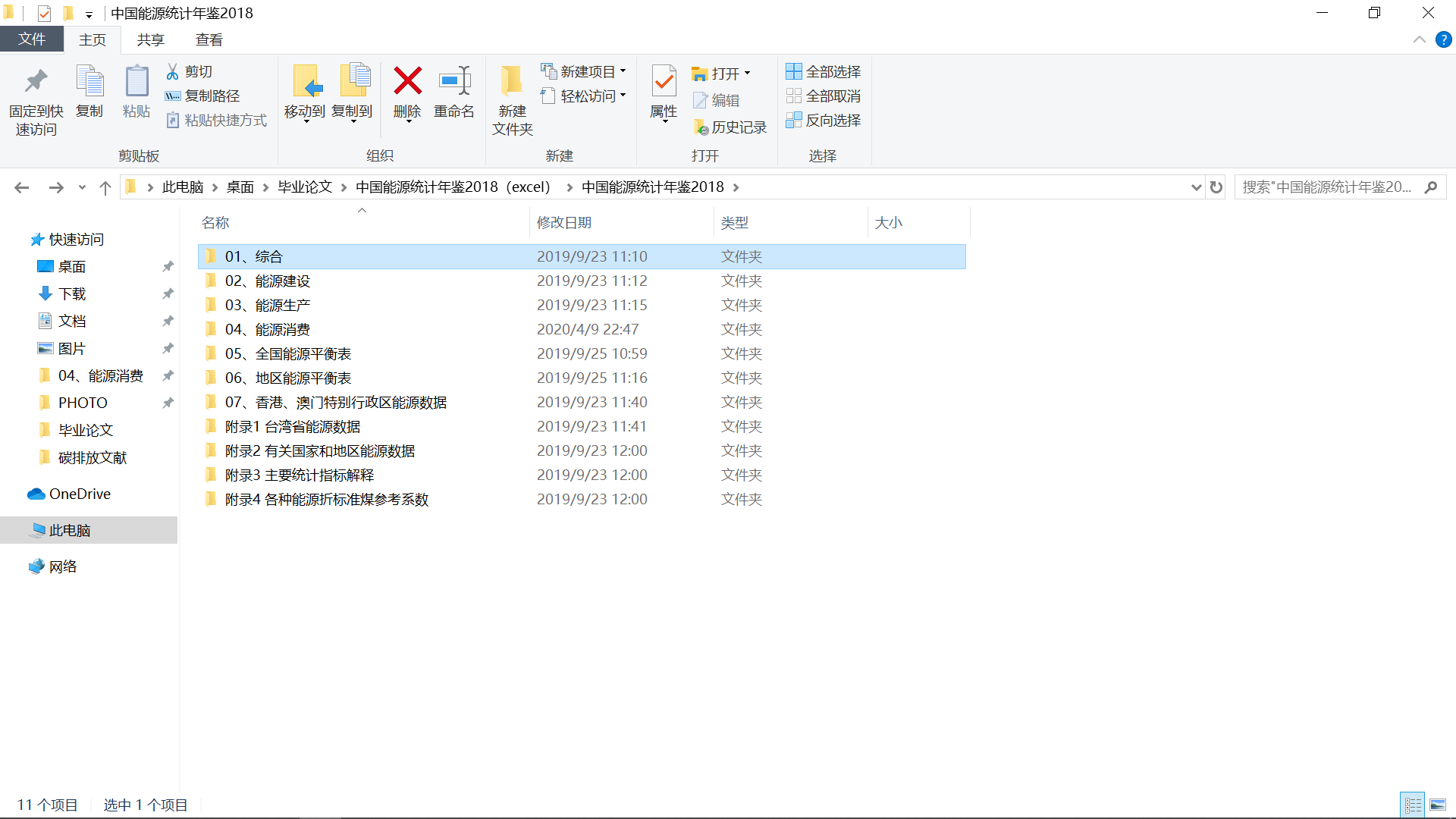Click the Properties checkmark icon
The image size is (1456, 819).
[664, 82]
